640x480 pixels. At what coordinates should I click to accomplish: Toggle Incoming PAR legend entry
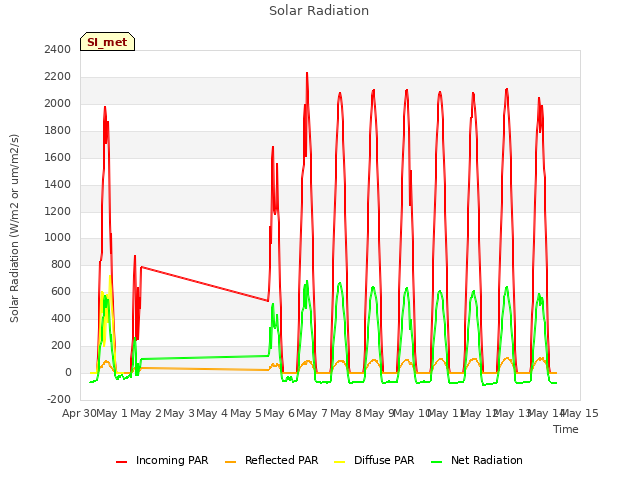(162, 460)
